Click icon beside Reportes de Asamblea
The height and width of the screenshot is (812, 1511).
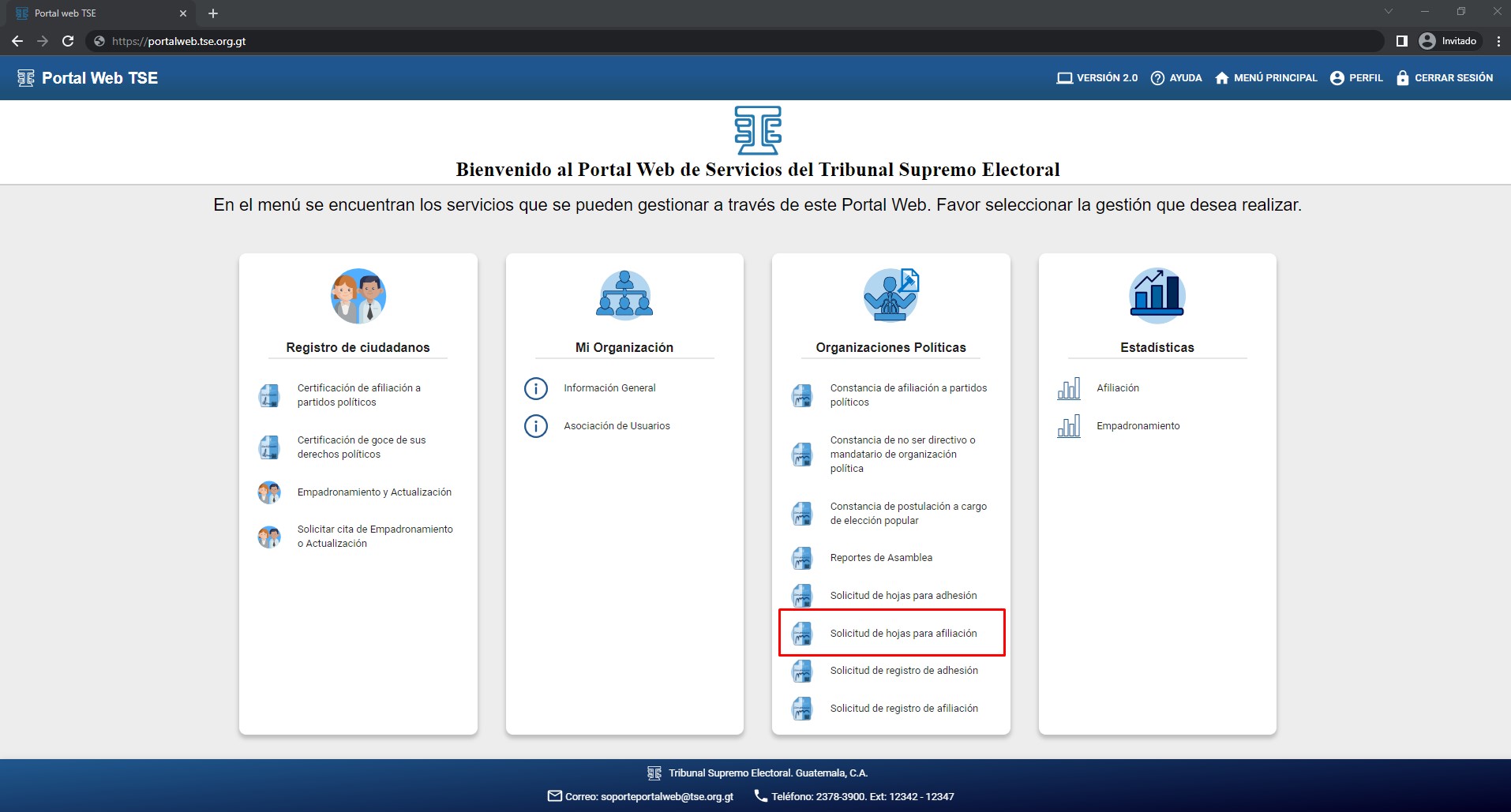(802, 558)
